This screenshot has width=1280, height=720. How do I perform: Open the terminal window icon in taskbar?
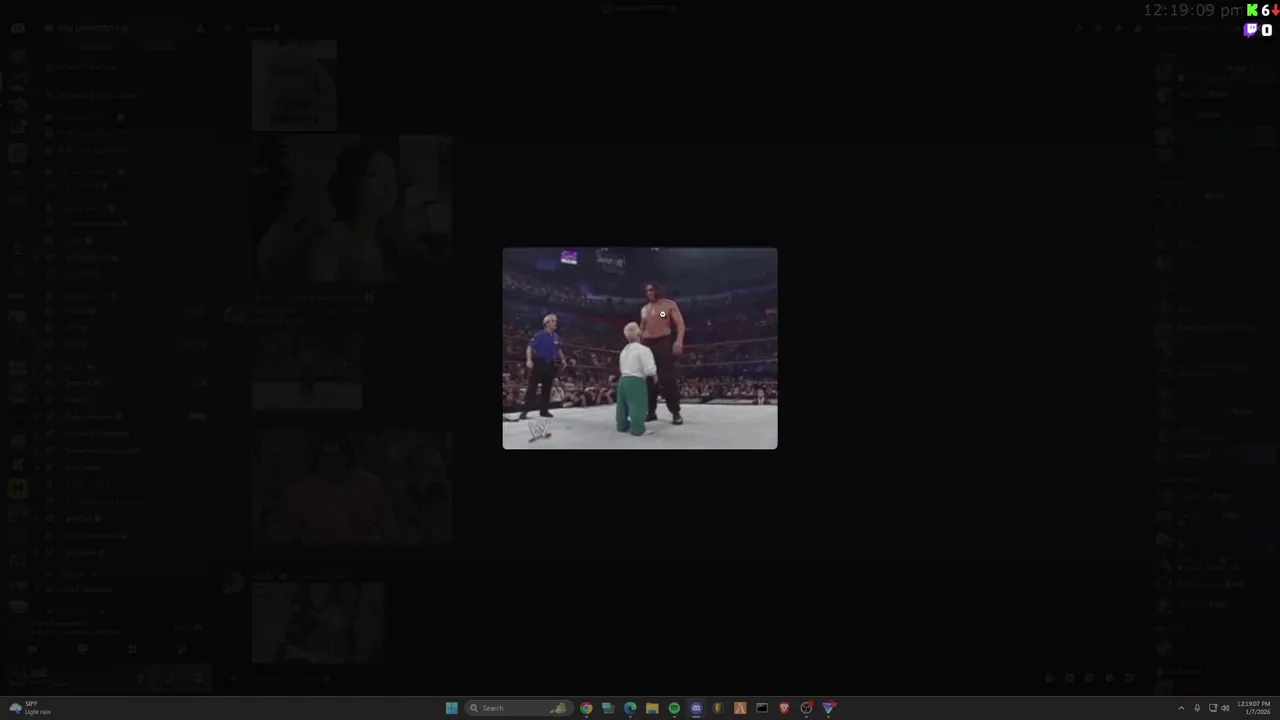click(x=762, y=708)
